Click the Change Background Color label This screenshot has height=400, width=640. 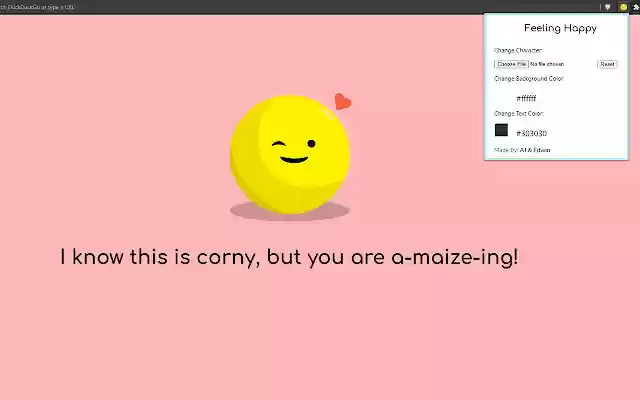pos(529,78)
